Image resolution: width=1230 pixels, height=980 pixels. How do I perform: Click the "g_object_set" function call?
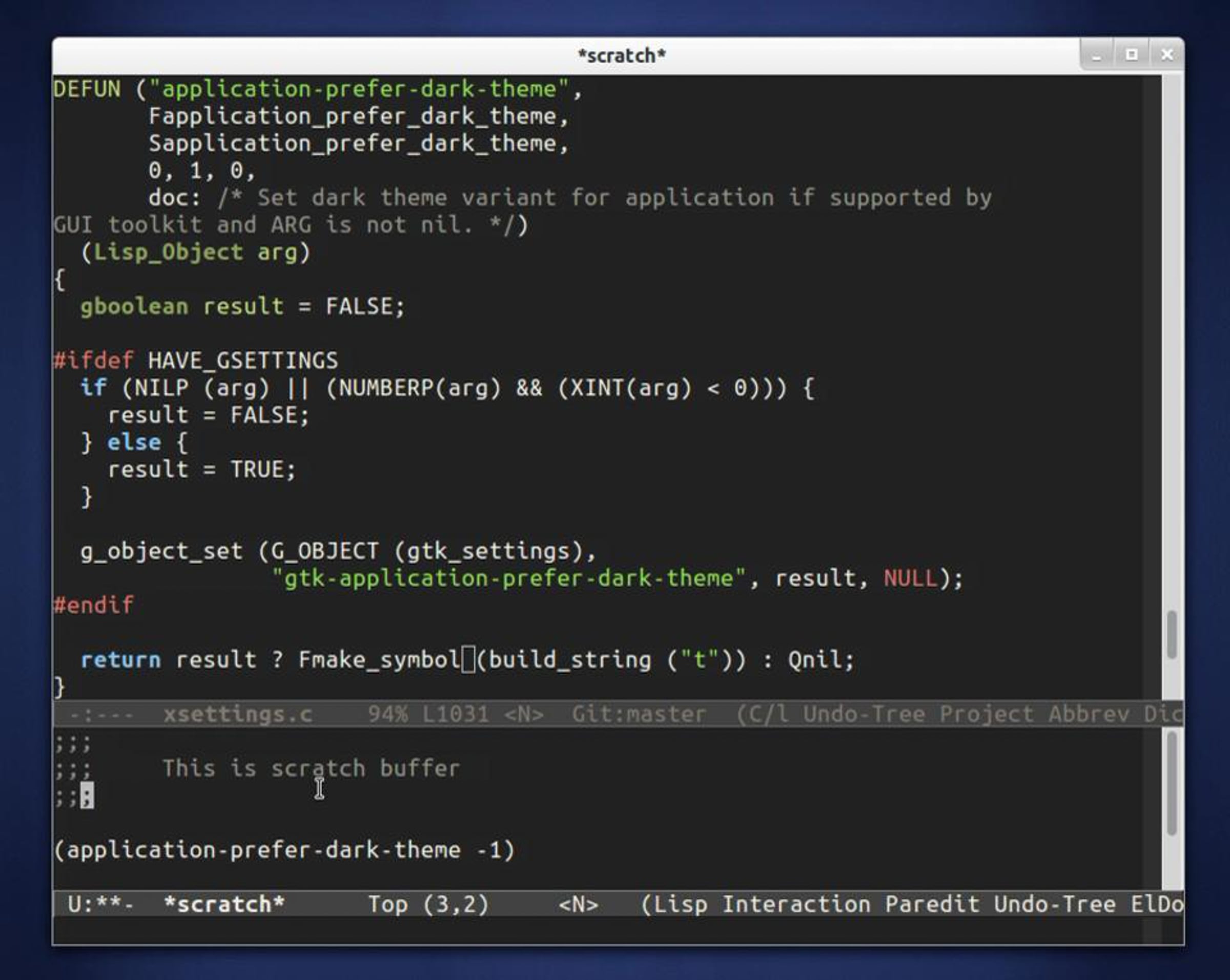[161, 551]
